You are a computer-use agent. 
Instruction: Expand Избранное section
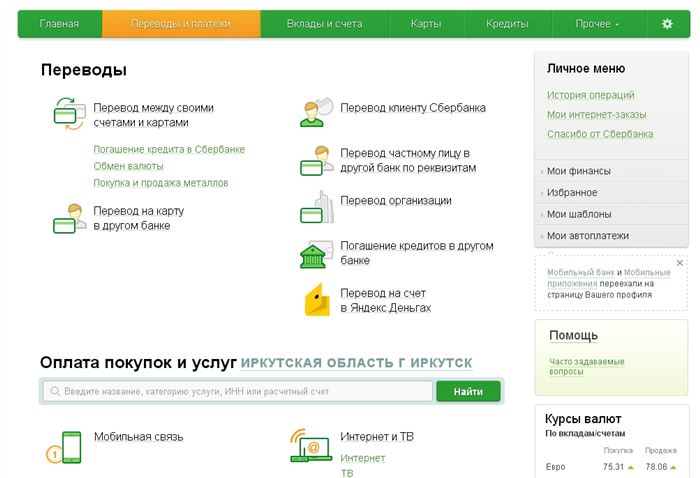(x=611, y=192)
